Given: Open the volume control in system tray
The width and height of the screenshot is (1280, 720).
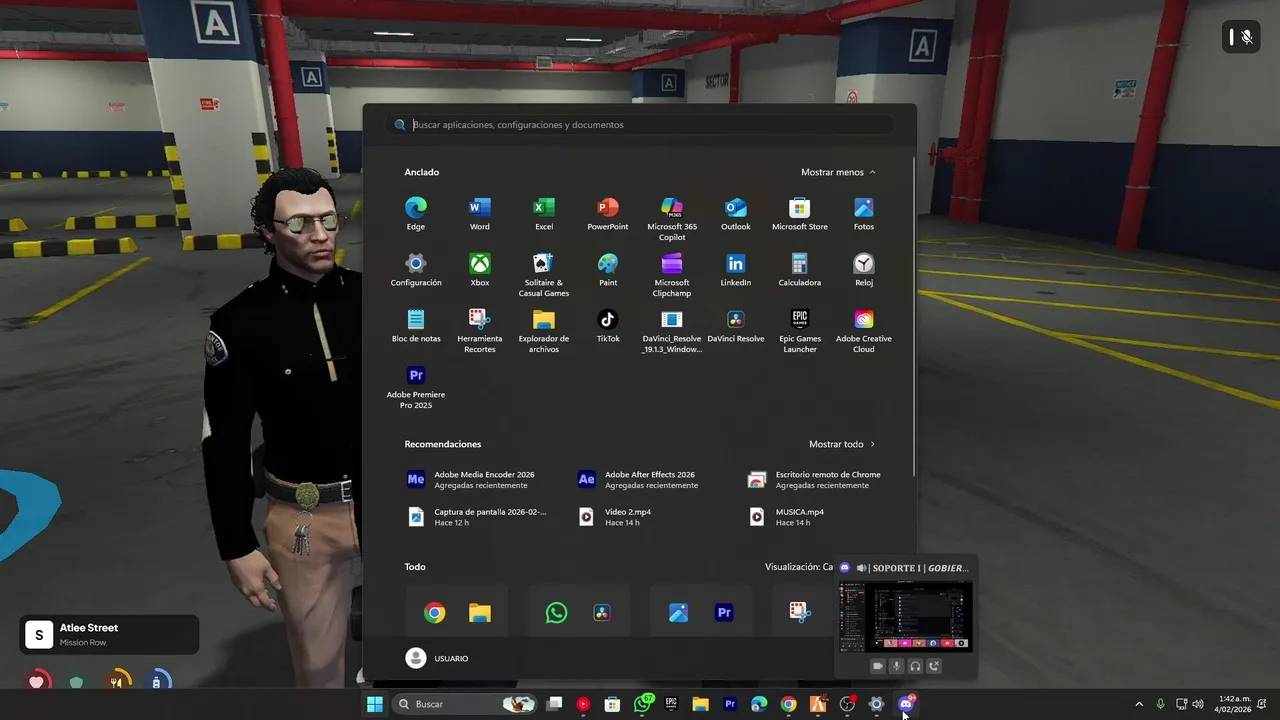Looking at the screenshot, I should 1198,704.
